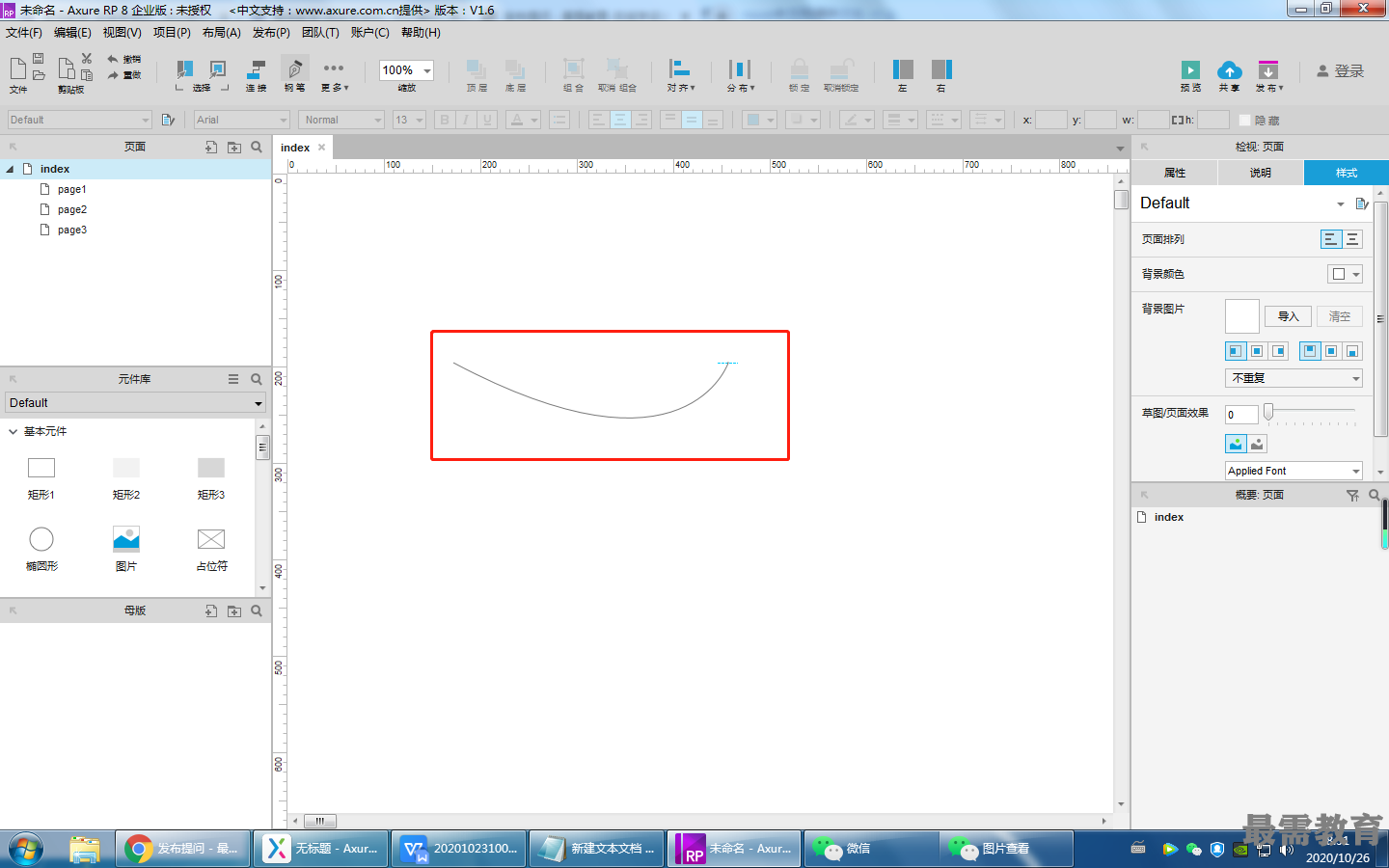Select page2 in Pages tree
The height and width of the screenshot is (868, 1389).
tap(72, 209)
